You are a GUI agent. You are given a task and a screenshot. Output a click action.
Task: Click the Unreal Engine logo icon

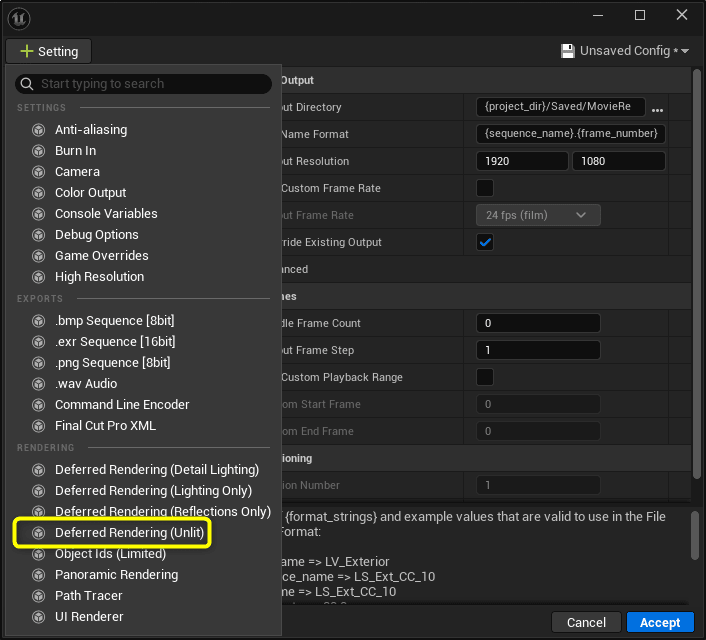click(x=19, y=18)
